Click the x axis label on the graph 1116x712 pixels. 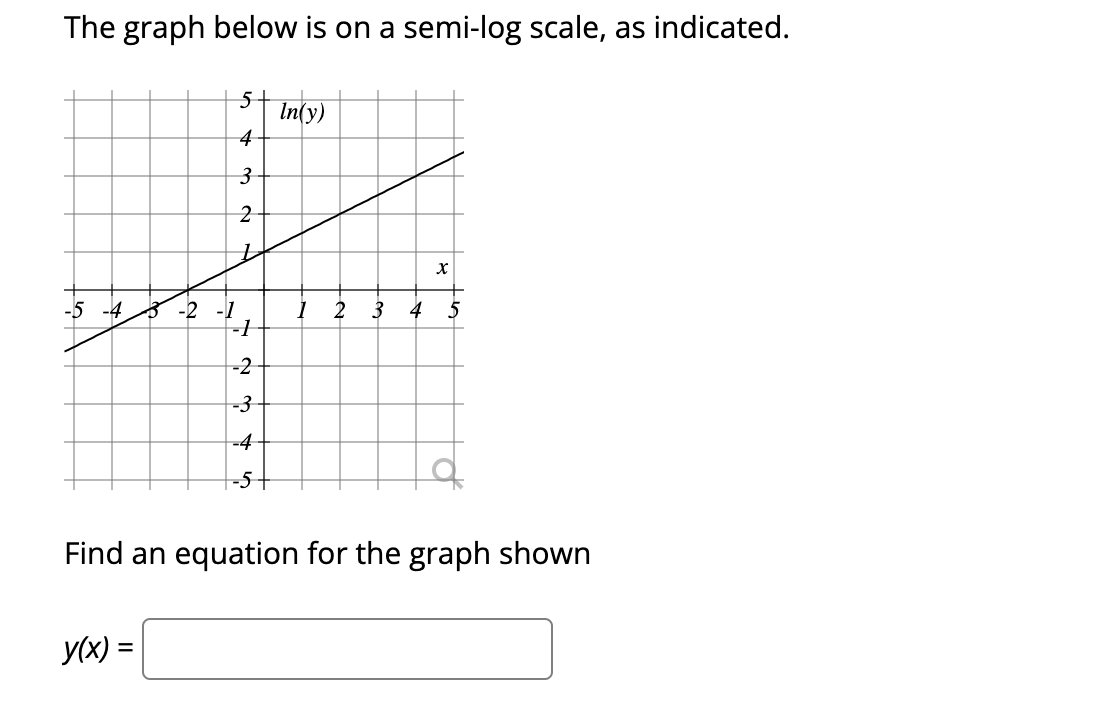tap(441, 267)
